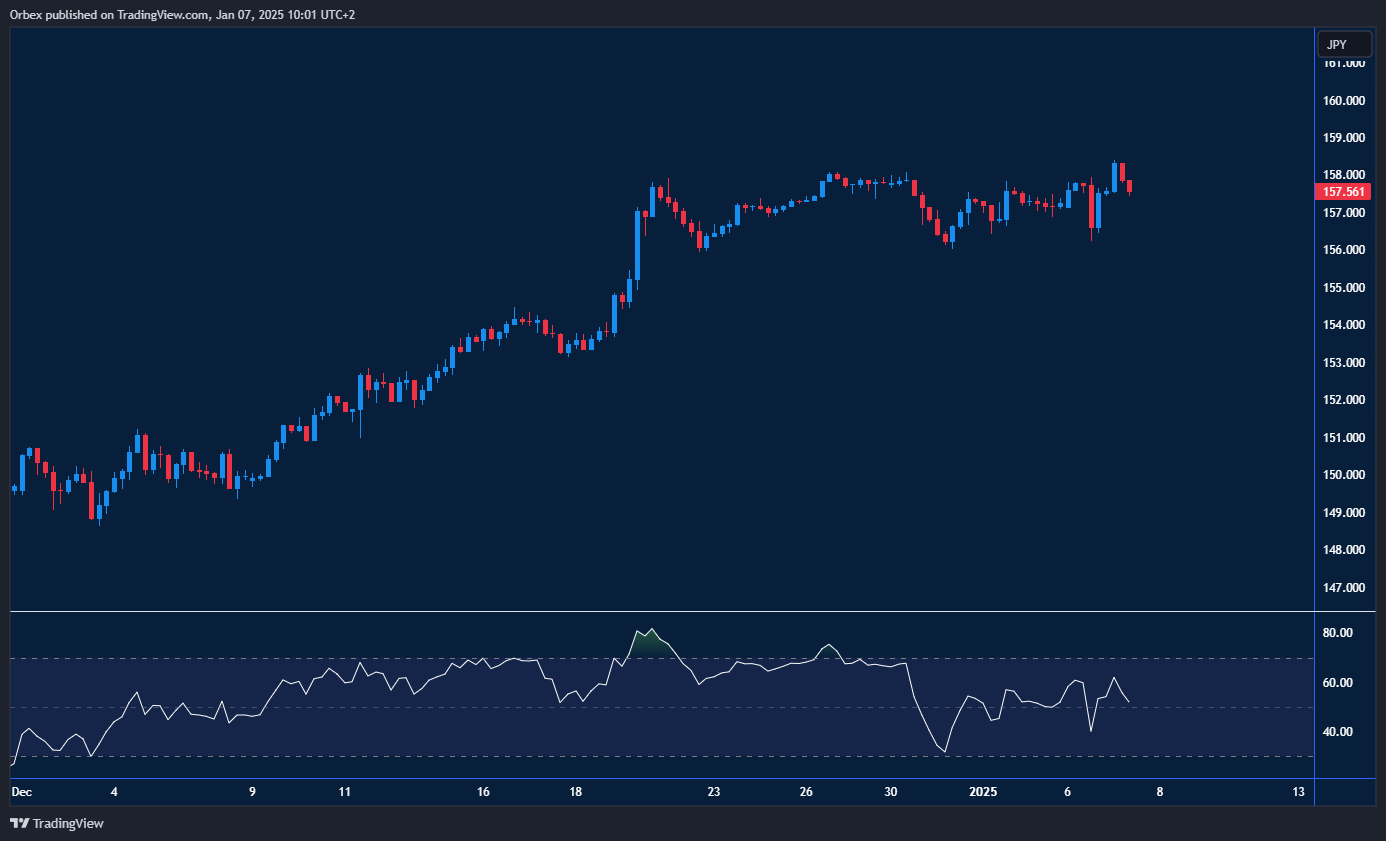Select the 2025 label on the time axis
Screen dimensions: 1386x841
pyautogui.click(x=984, y=791)
